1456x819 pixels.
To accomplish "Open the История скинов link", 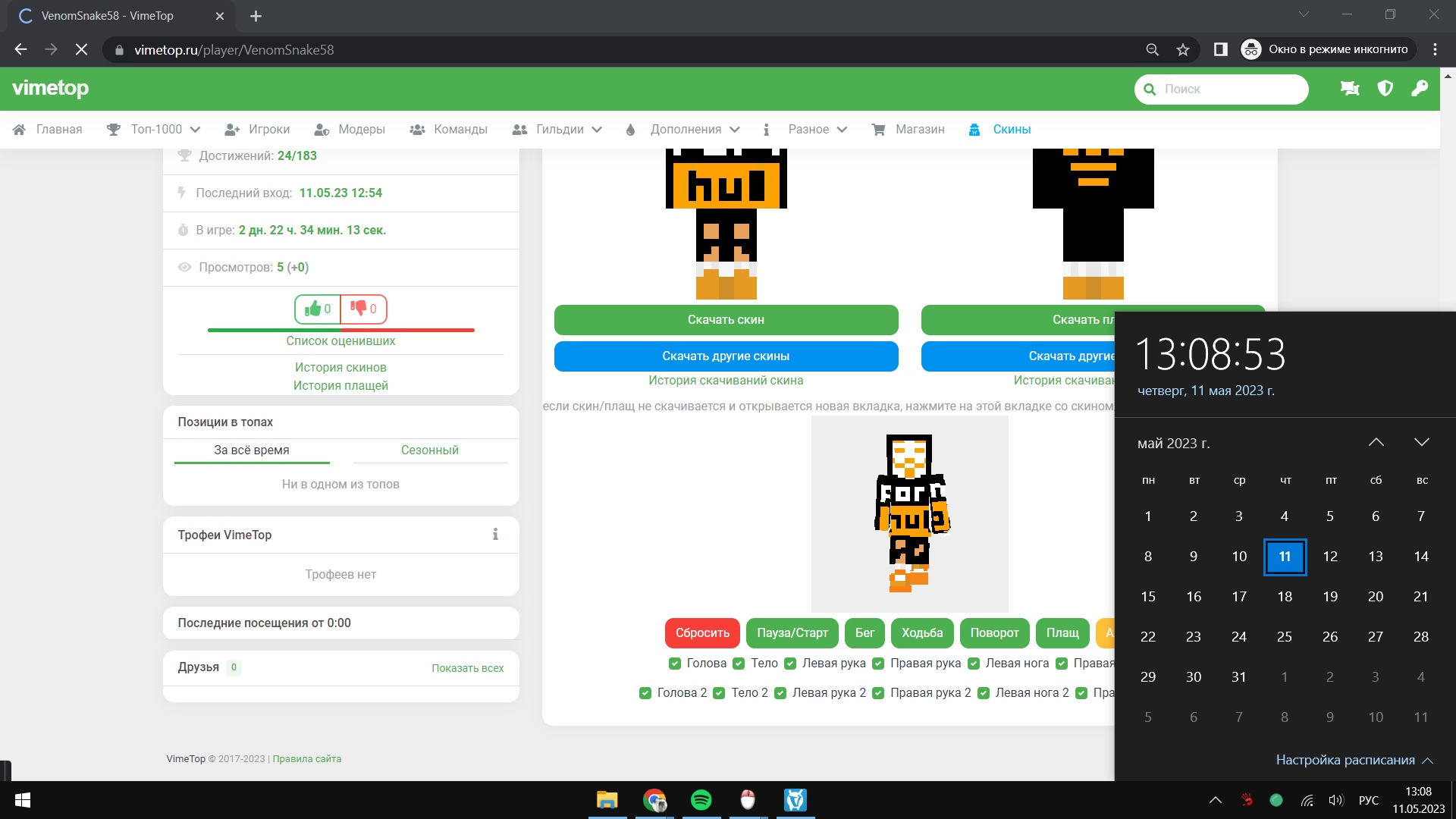I will [x=340, y=368].
